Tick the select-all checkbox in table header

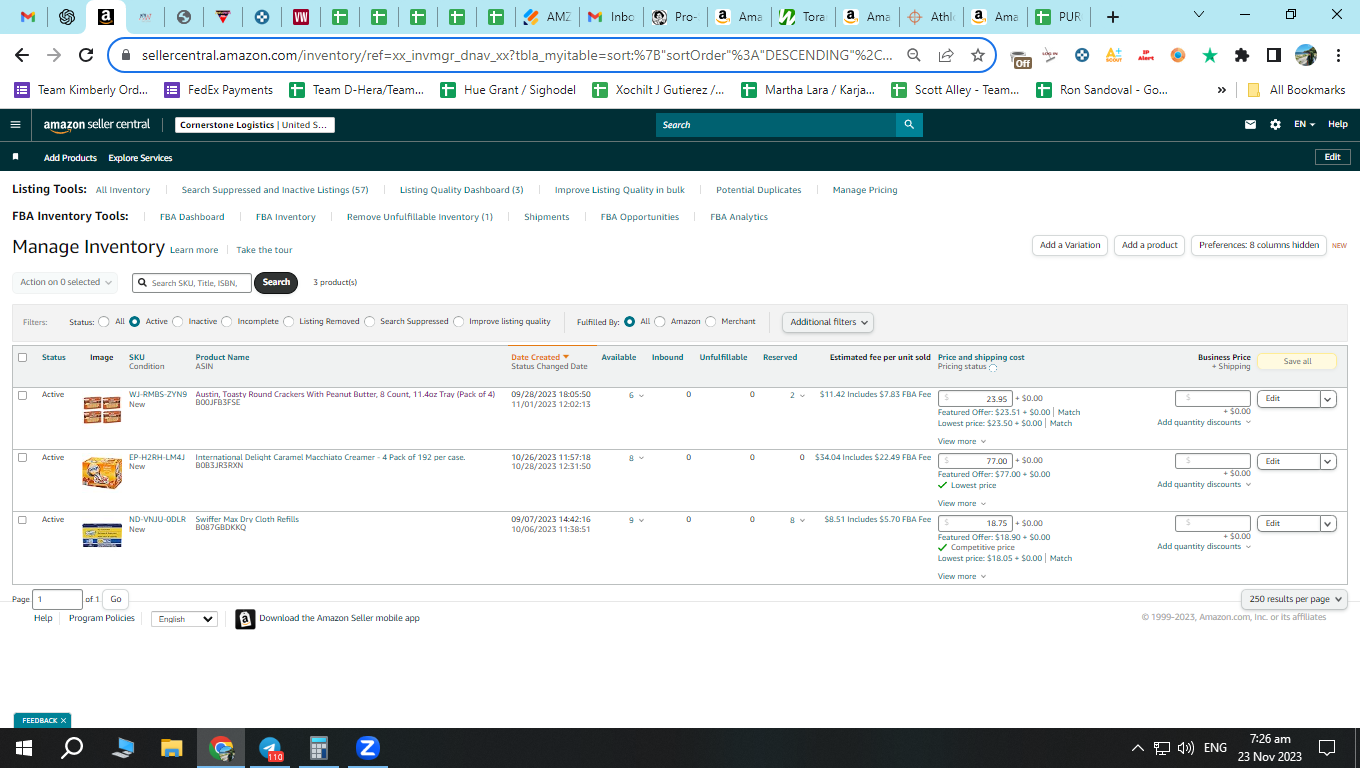tap(22, 357)
